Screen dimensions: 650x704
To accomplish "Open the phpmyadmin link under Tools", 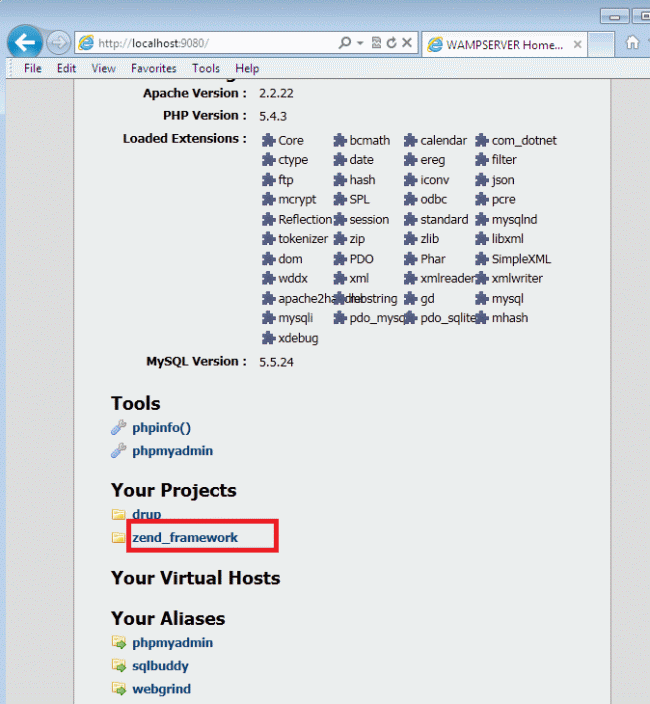I will point(172,451).
